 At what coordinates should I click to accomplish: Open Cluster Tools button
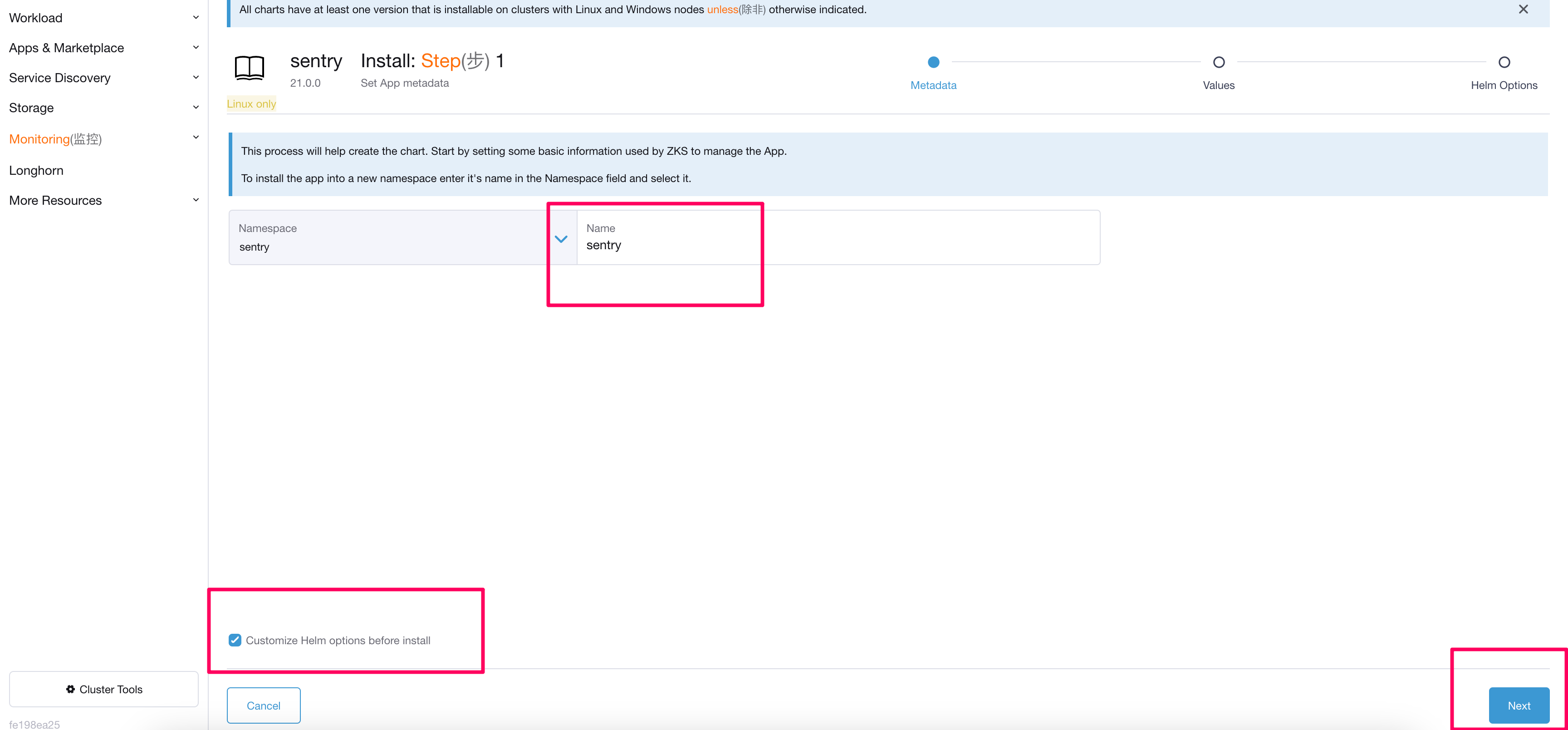pos(104,689)
